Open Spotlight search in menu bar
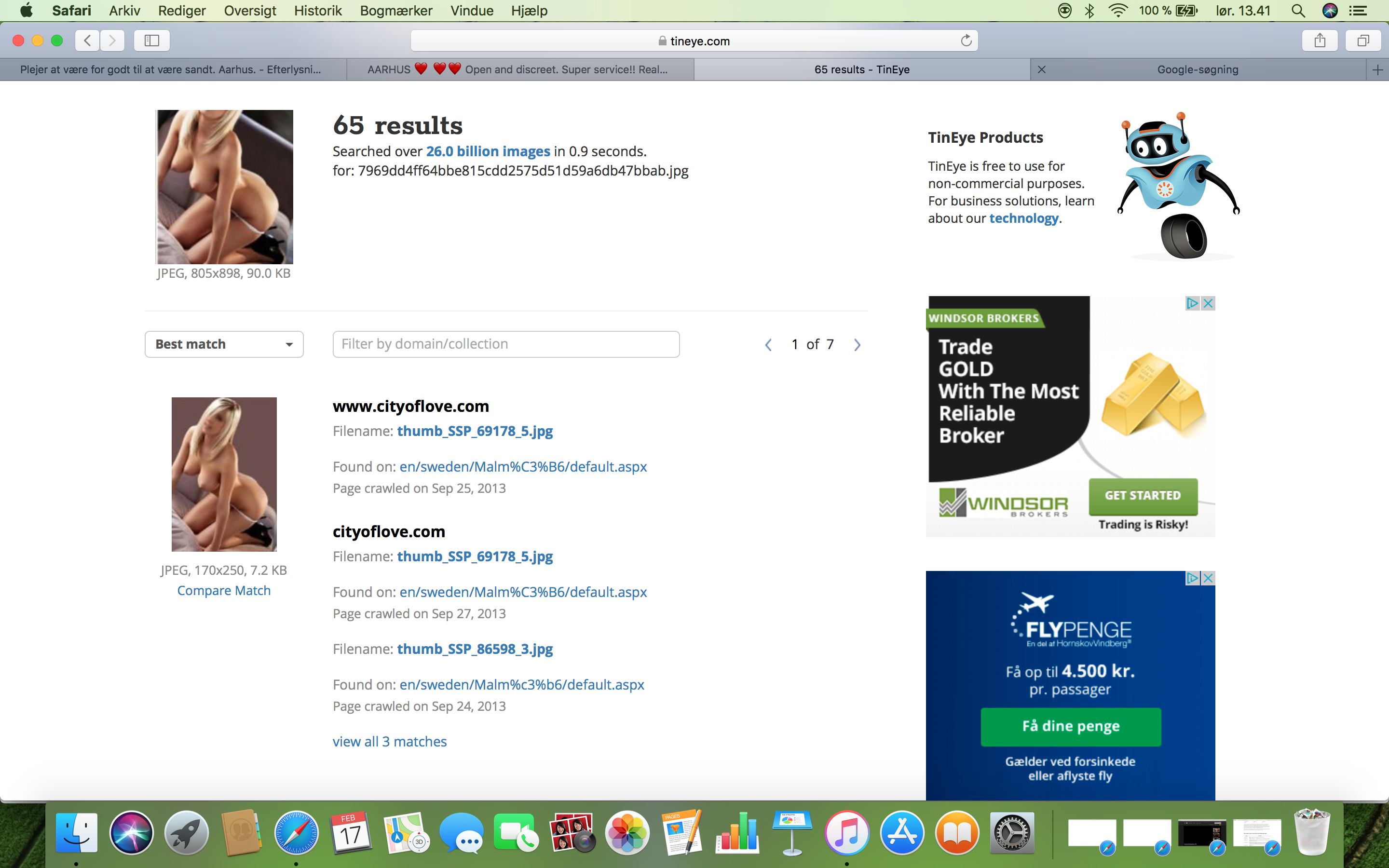The width and height of the screenshot is (1389, 868). point(1298,10)
